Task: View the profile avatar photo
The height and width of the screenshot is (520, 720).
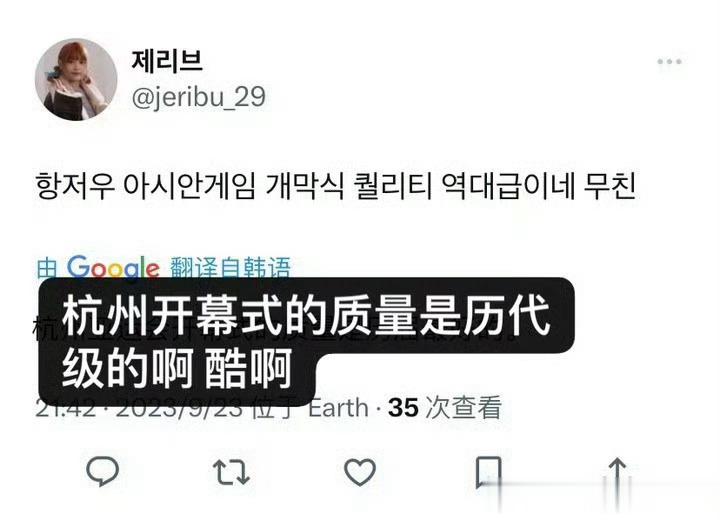Action: pos(76,79)
